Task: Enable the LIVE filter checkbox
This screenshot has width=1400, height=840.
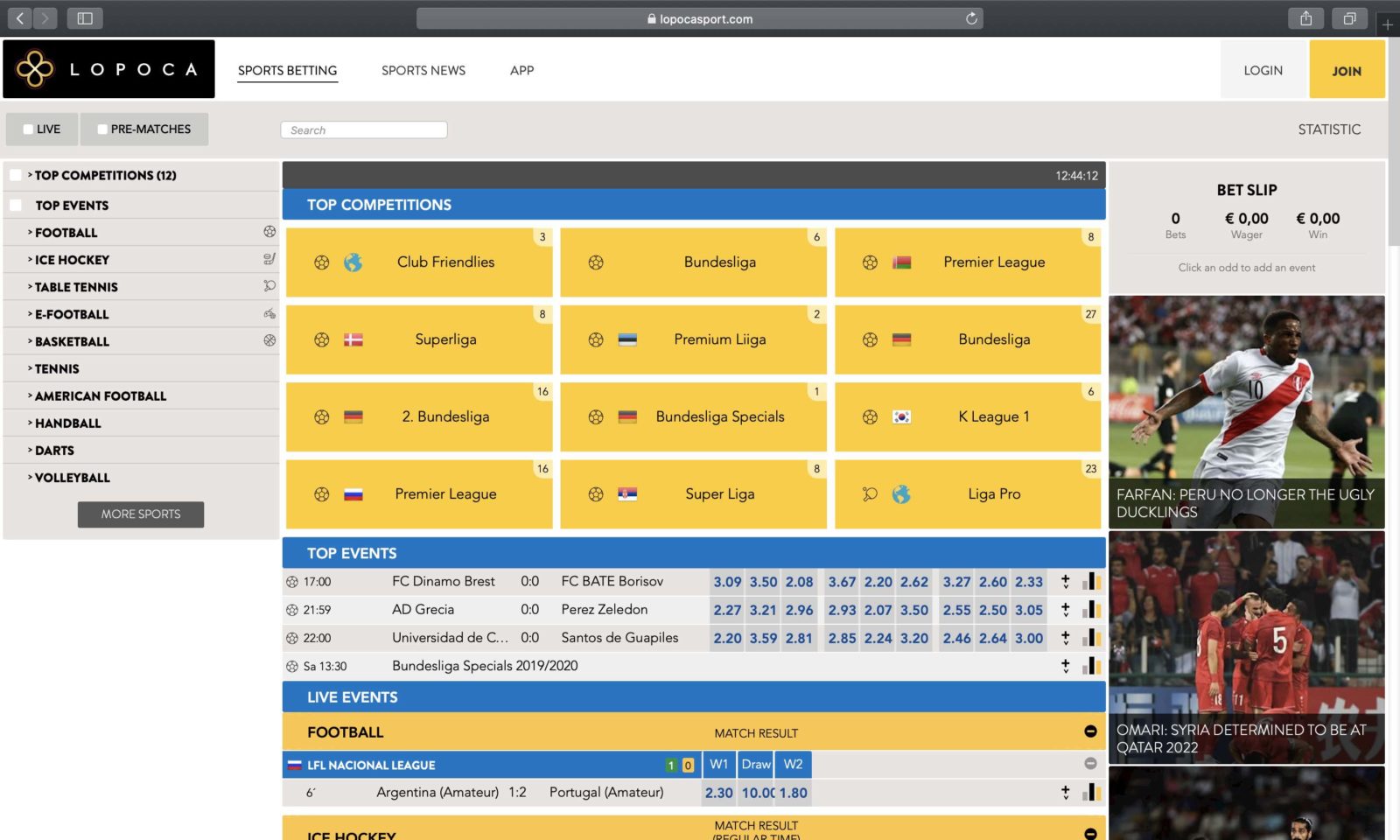Action: pyautogui.click(x=28, y=129)
